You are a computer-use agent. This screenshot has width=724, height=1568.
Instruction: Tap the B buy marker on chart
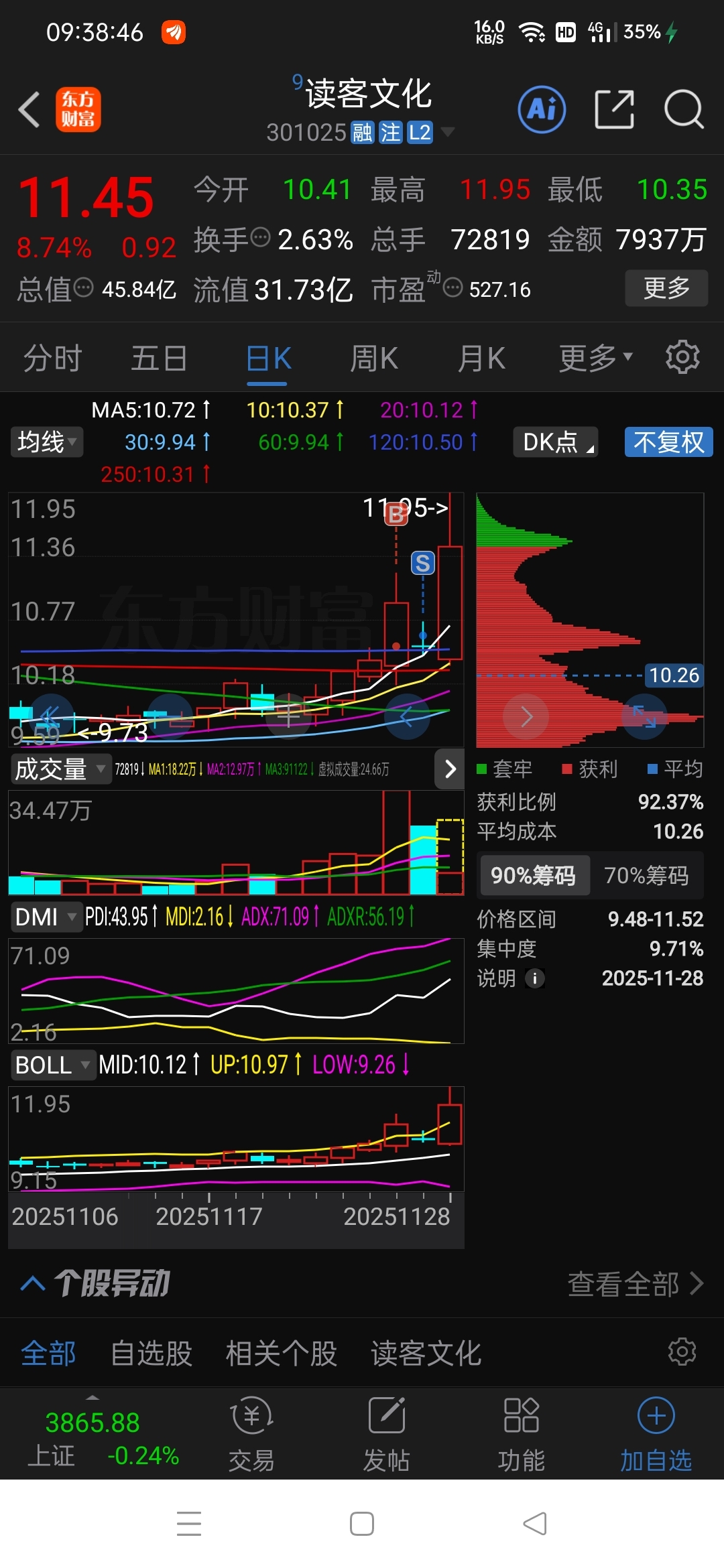(396, 514)
